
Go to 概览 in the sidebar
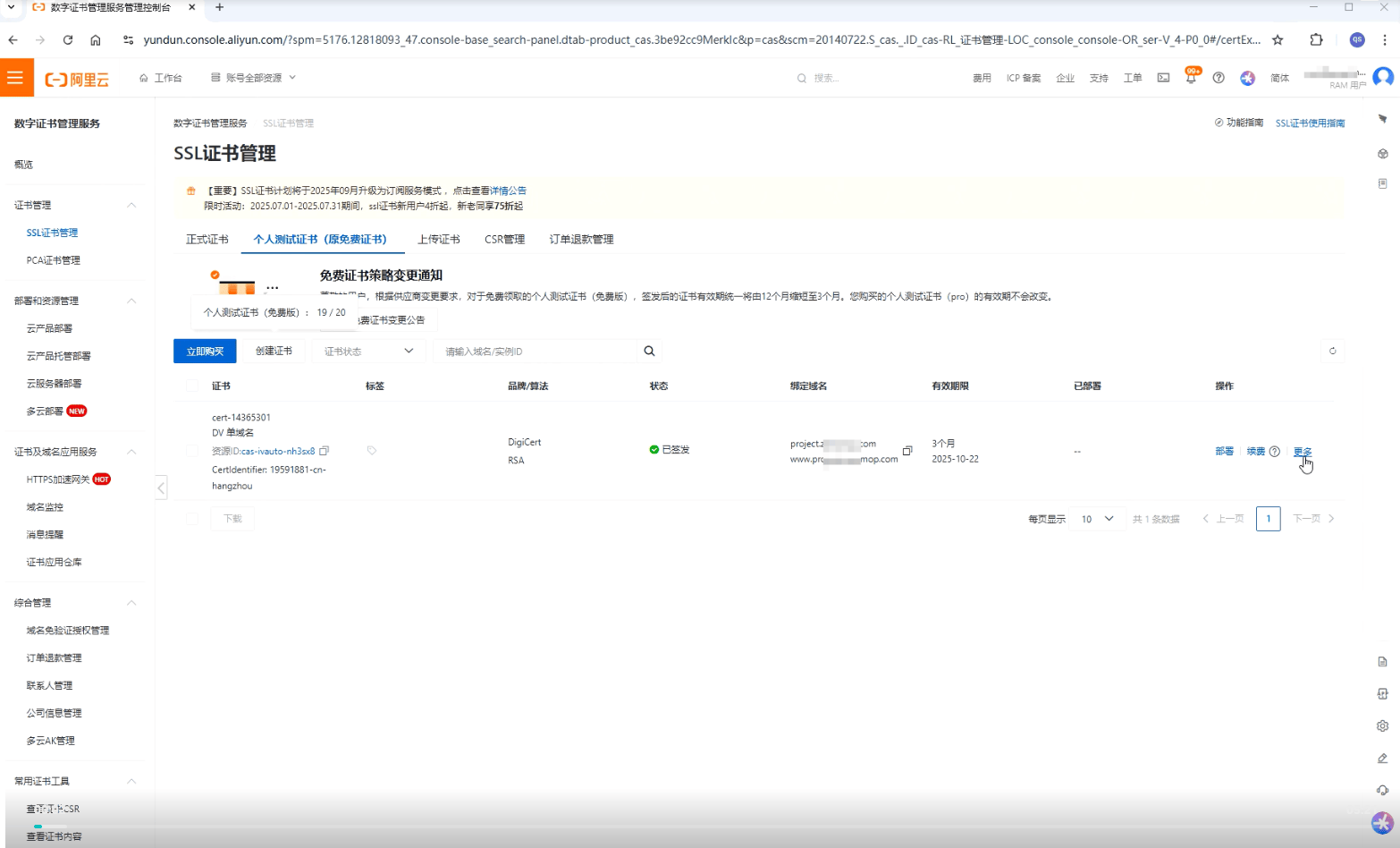point(23,165)
